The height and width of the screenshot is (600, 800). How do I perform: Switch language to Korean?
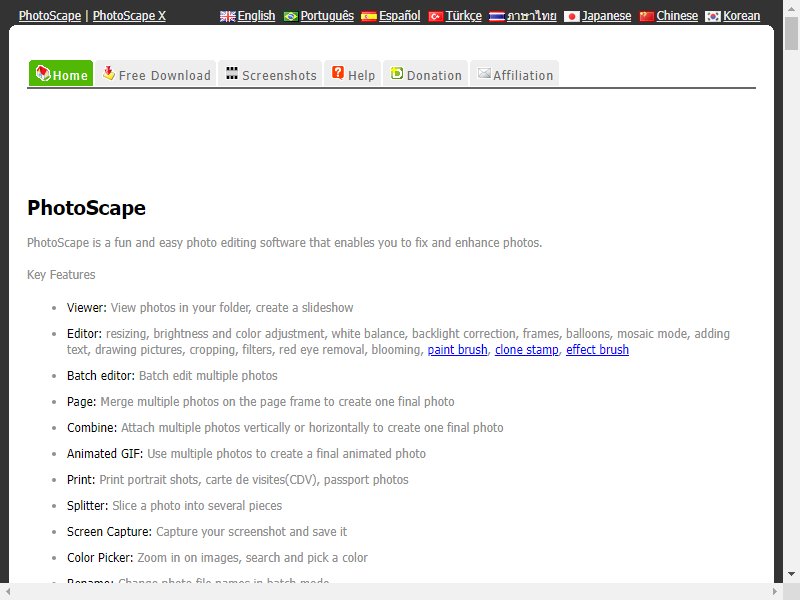(741, 16)
